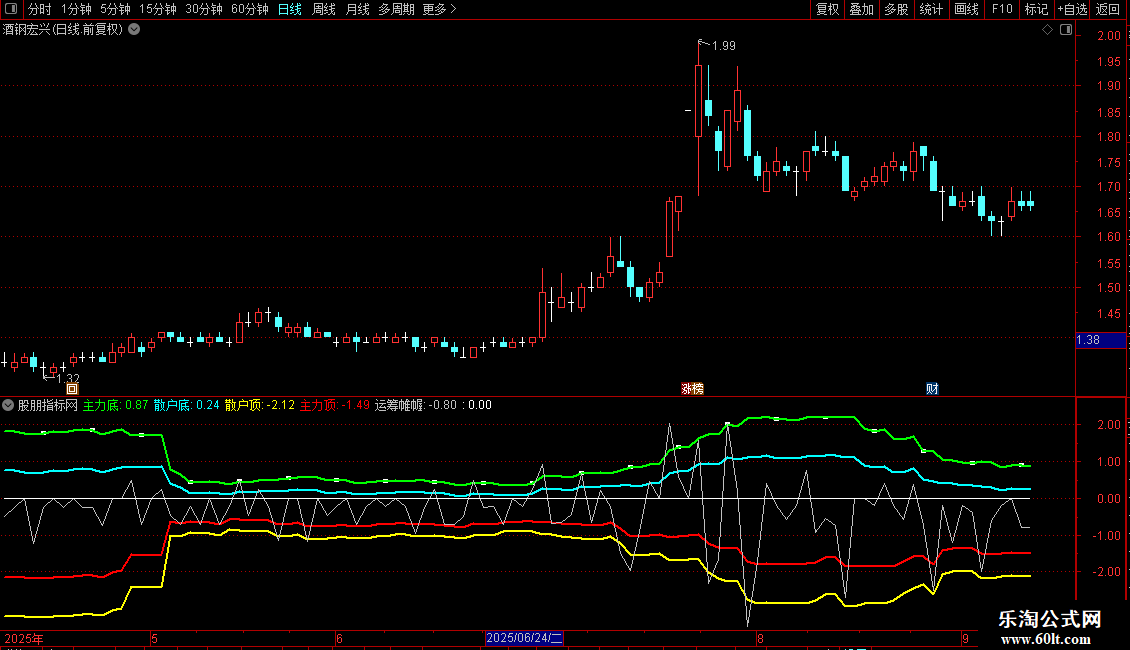Screen dimensions: 1130x650
Task: Toggle the 复权 adjustment option
Action: [827, 9]
